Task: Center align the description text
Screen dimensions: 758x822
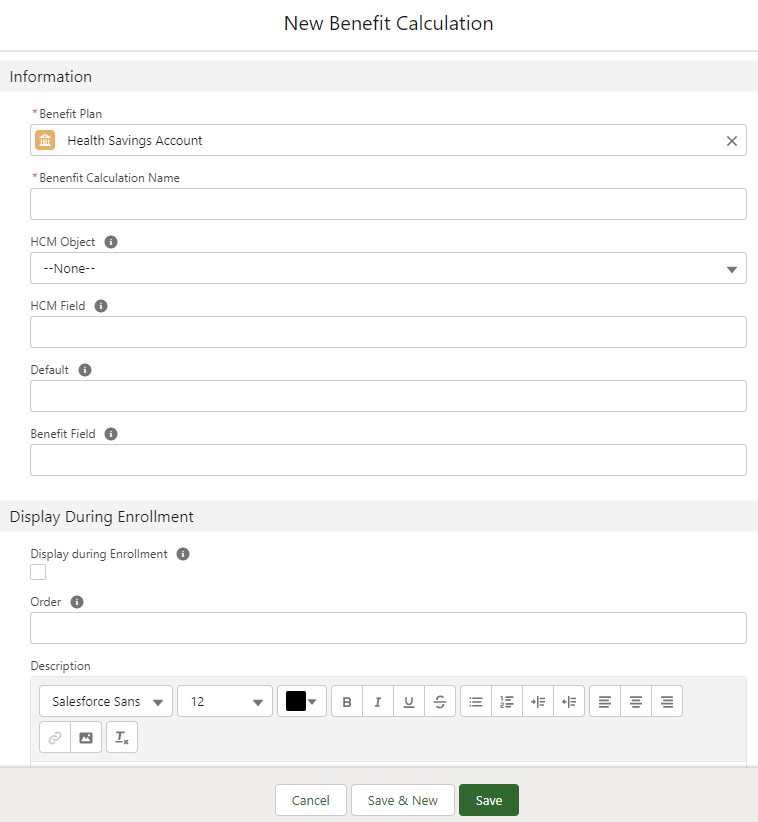Action: click(x=636, y=701)
